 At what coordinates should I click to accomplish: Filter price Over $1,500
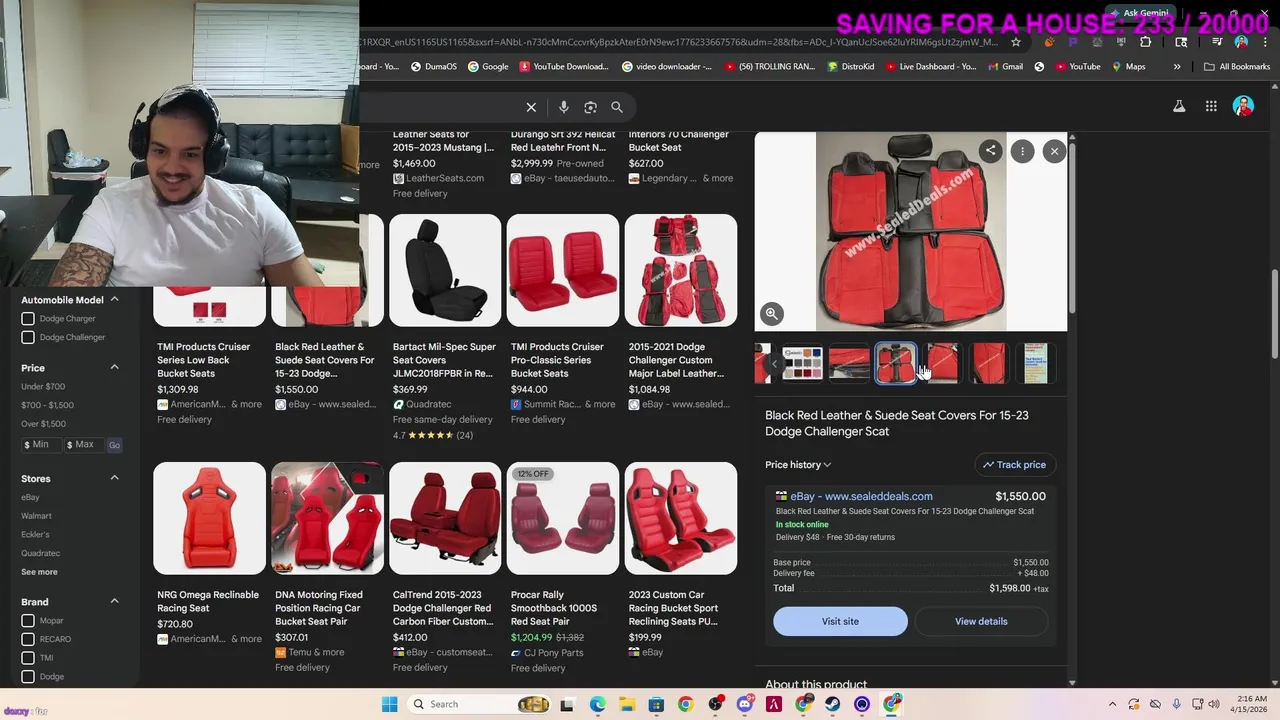point(43,424)
